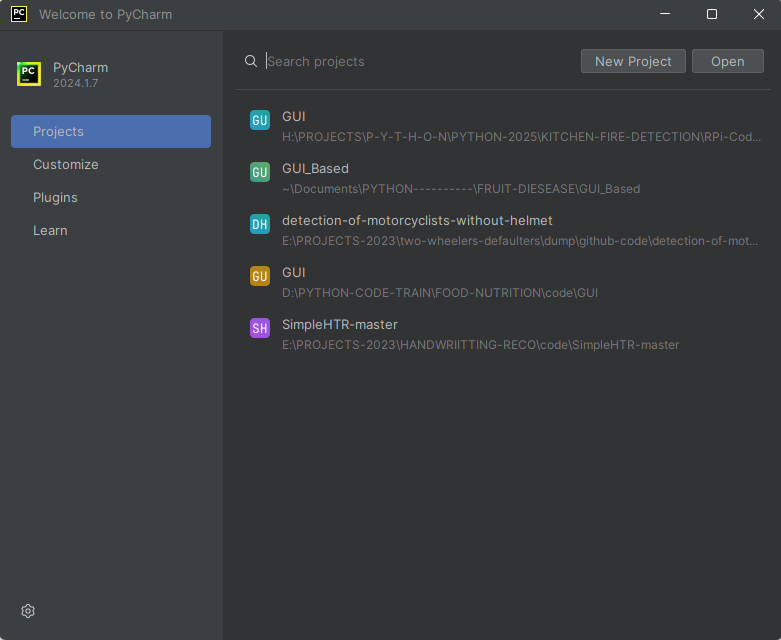Open the settings gear icon

(x=28, y=611)
